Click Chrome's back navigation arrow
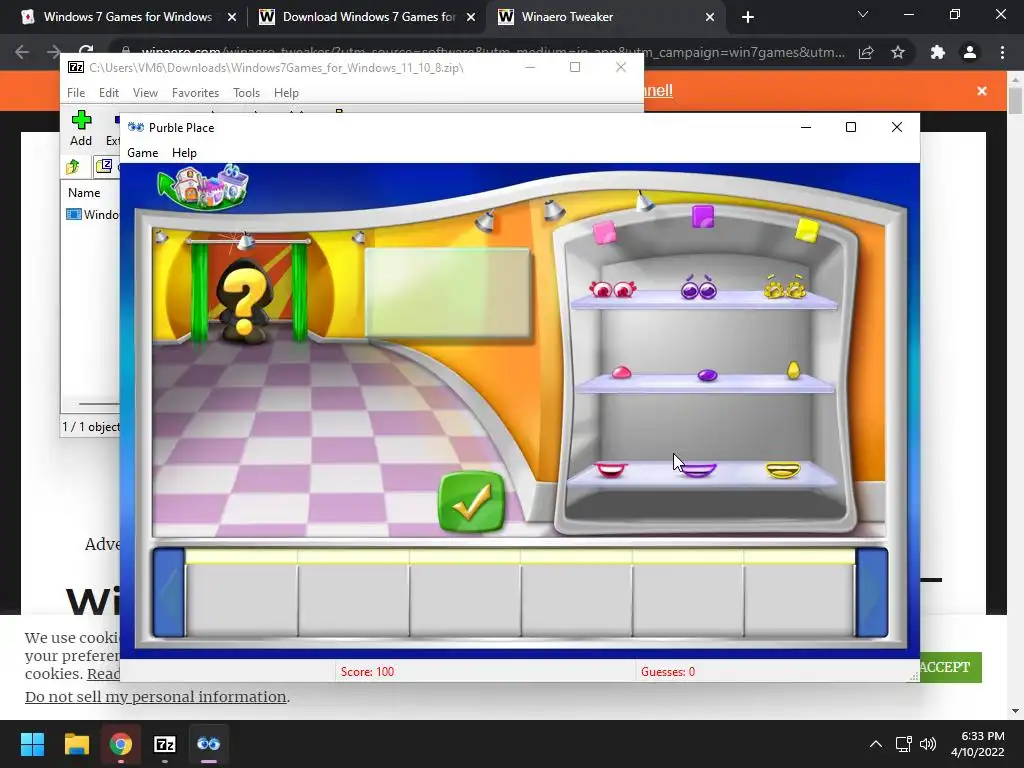The height and width of the screenshot is (768, 1024). pyautogui.click(x=22, y=52)
